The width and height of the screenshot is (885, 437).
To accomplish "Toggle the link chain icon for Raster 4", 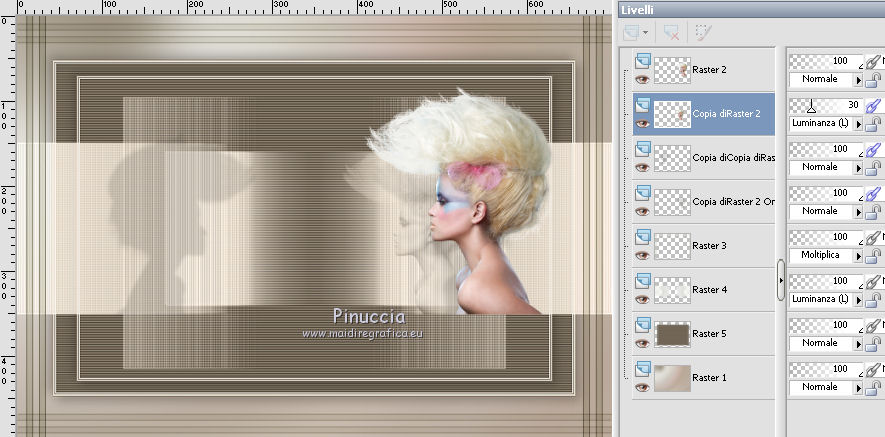I will (x=873, y=281).
